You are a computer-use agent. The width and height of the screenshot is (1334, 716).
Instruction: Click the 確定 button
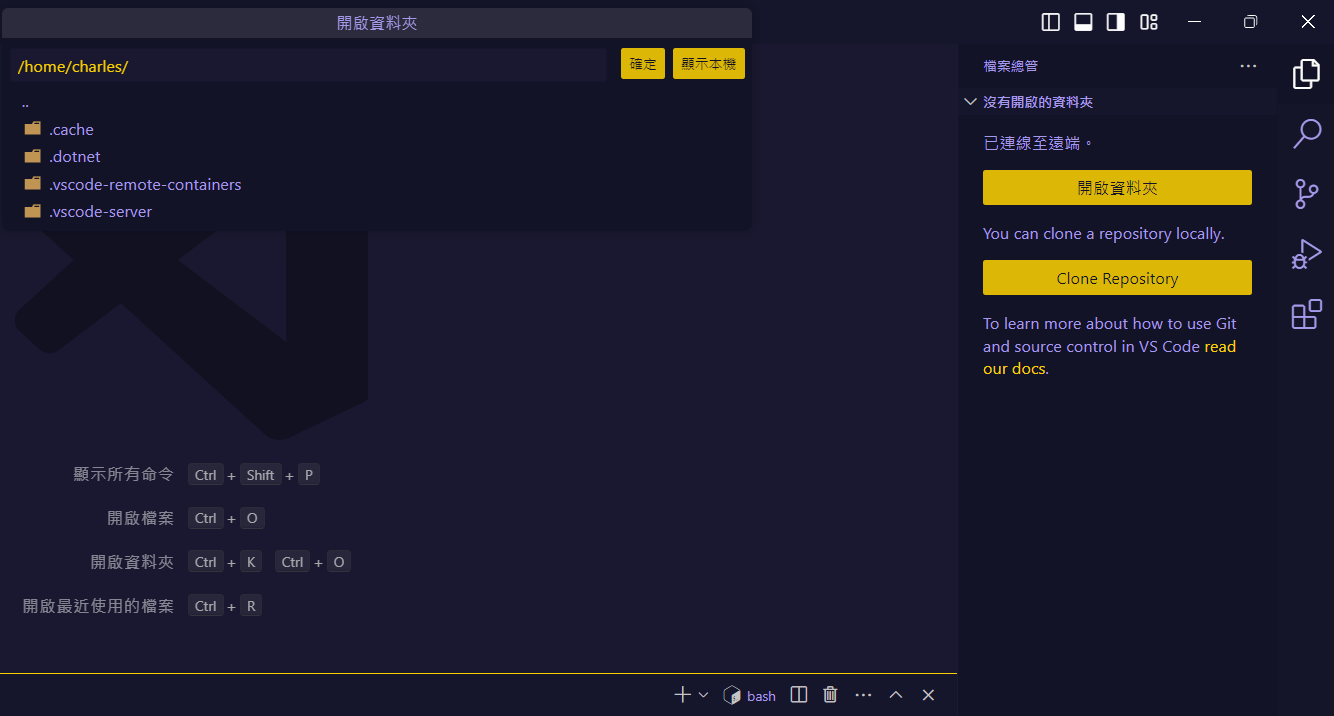[x=642, y=64]
